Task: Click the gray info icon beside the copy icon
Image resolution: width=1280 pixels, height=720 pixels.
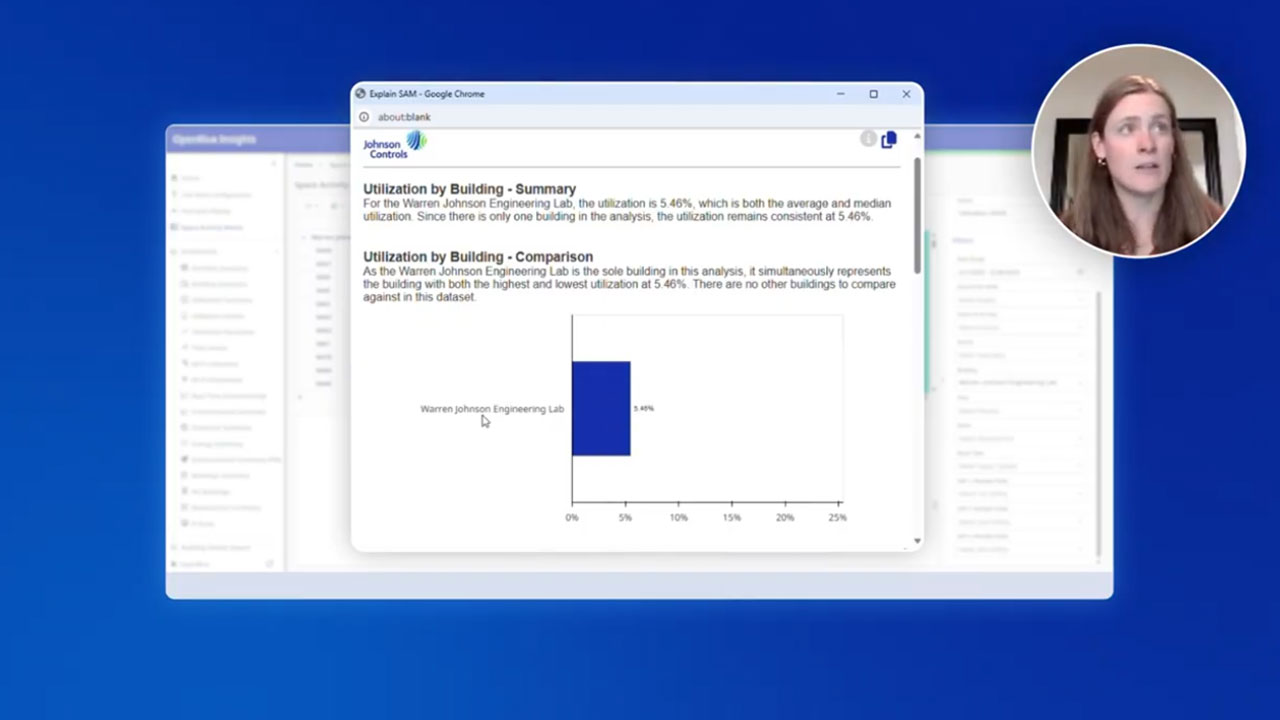Action: tap(868, 139)
